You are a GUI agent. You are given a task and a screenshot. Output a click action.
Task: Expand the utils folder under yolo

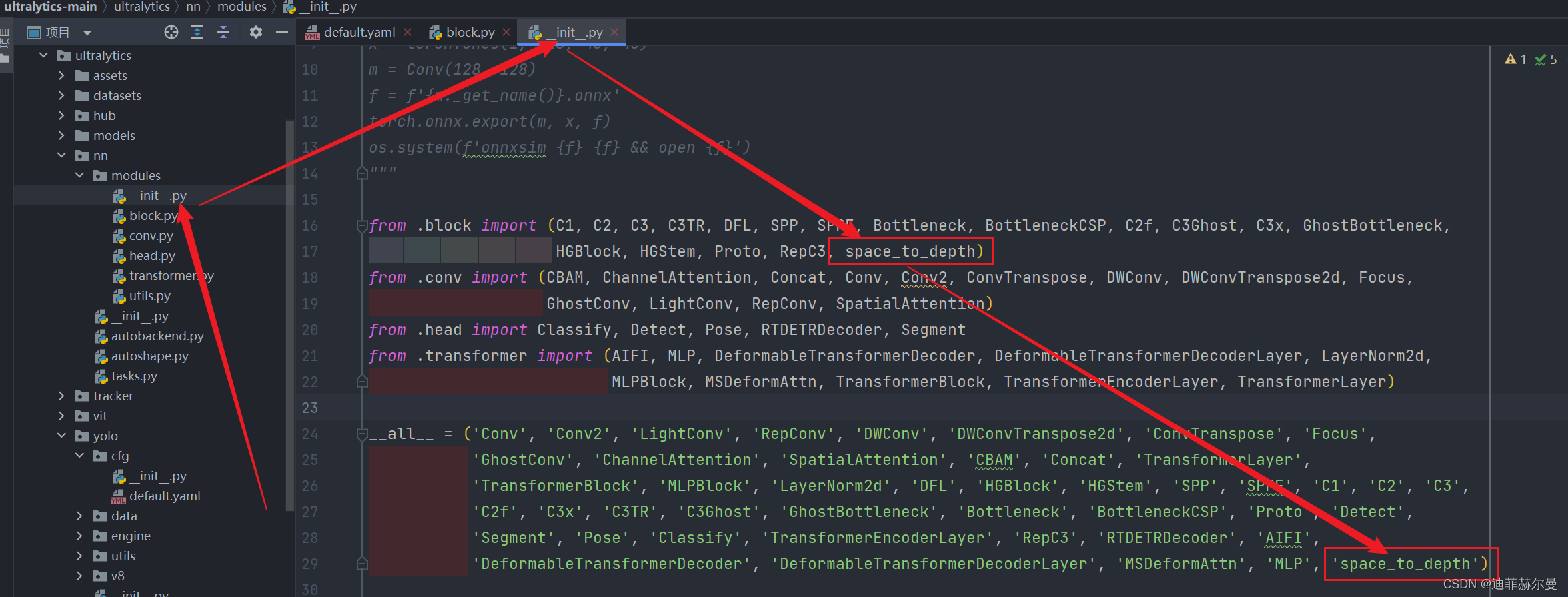[x=80, y=556]
